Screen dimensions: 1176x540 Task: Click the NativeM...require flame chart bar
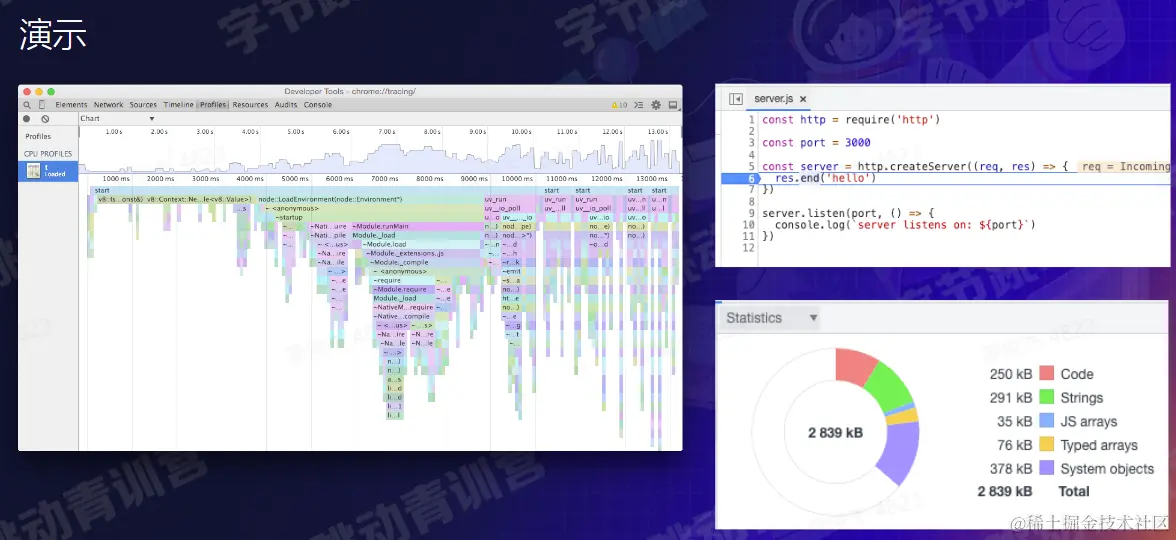tap(404, 308)
